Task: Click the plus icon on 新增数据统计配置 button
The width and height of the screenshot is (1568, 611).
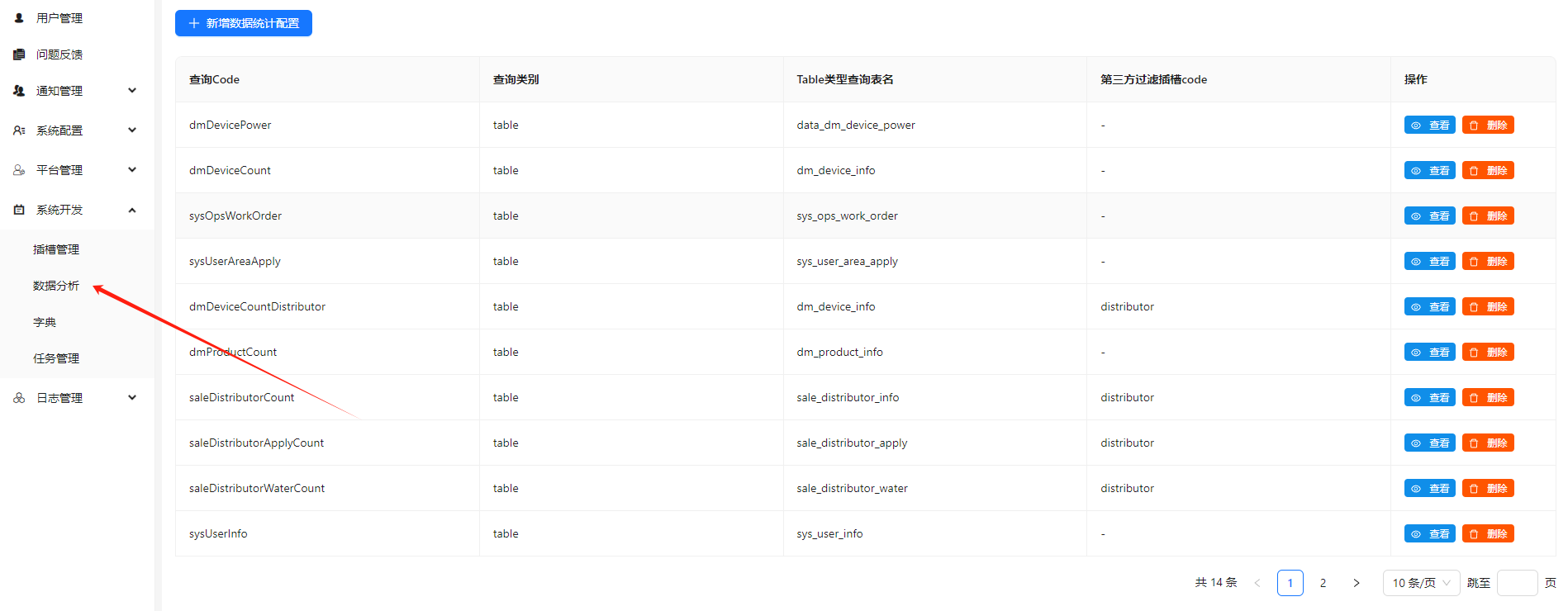Action: 194,23
